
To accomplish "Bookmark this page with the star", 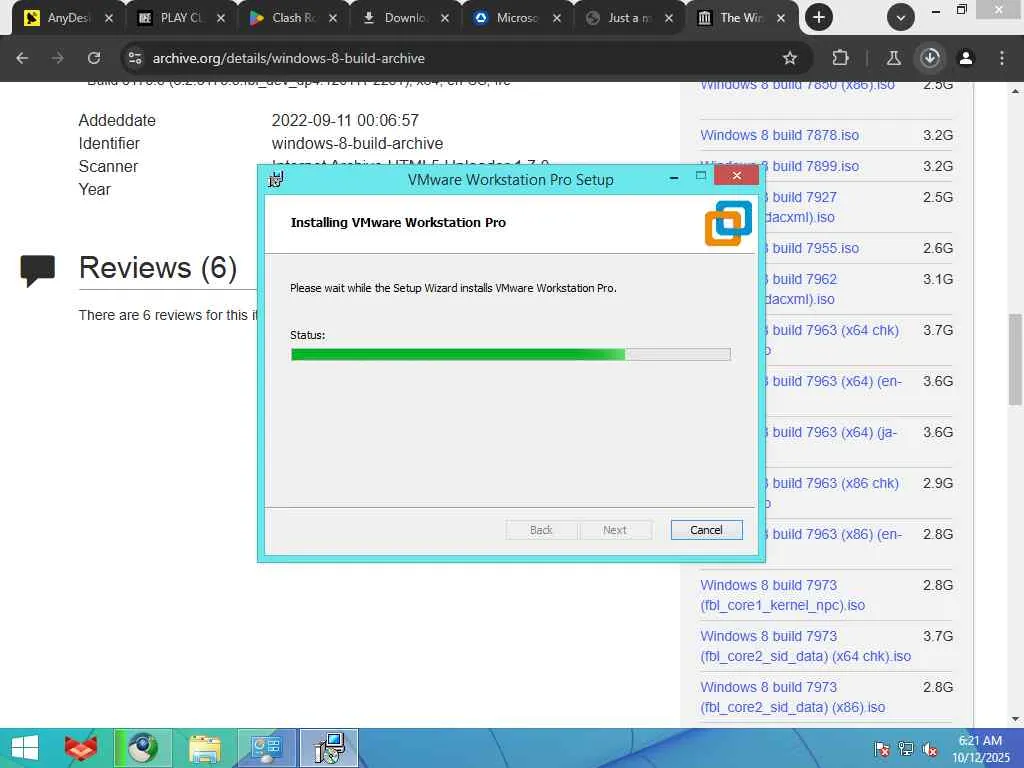I will 790,58.
